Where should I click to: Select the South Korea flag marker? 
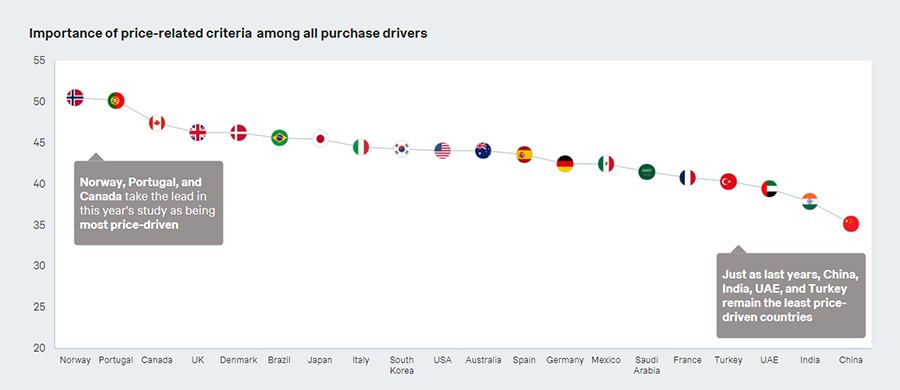pos(402,149)
